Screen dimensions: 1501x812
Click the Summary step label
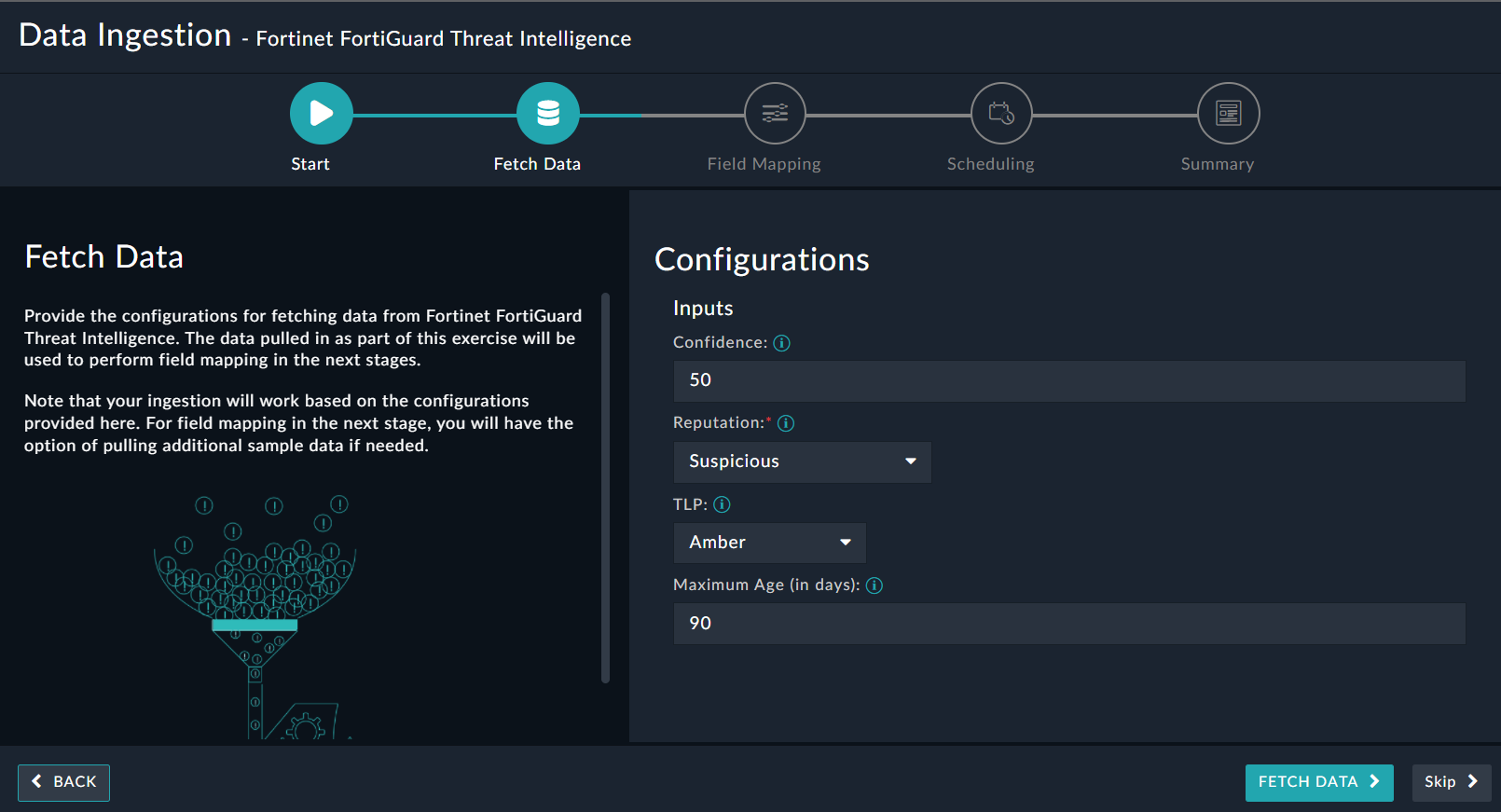pyautogui.click(x=1217, y=164)
